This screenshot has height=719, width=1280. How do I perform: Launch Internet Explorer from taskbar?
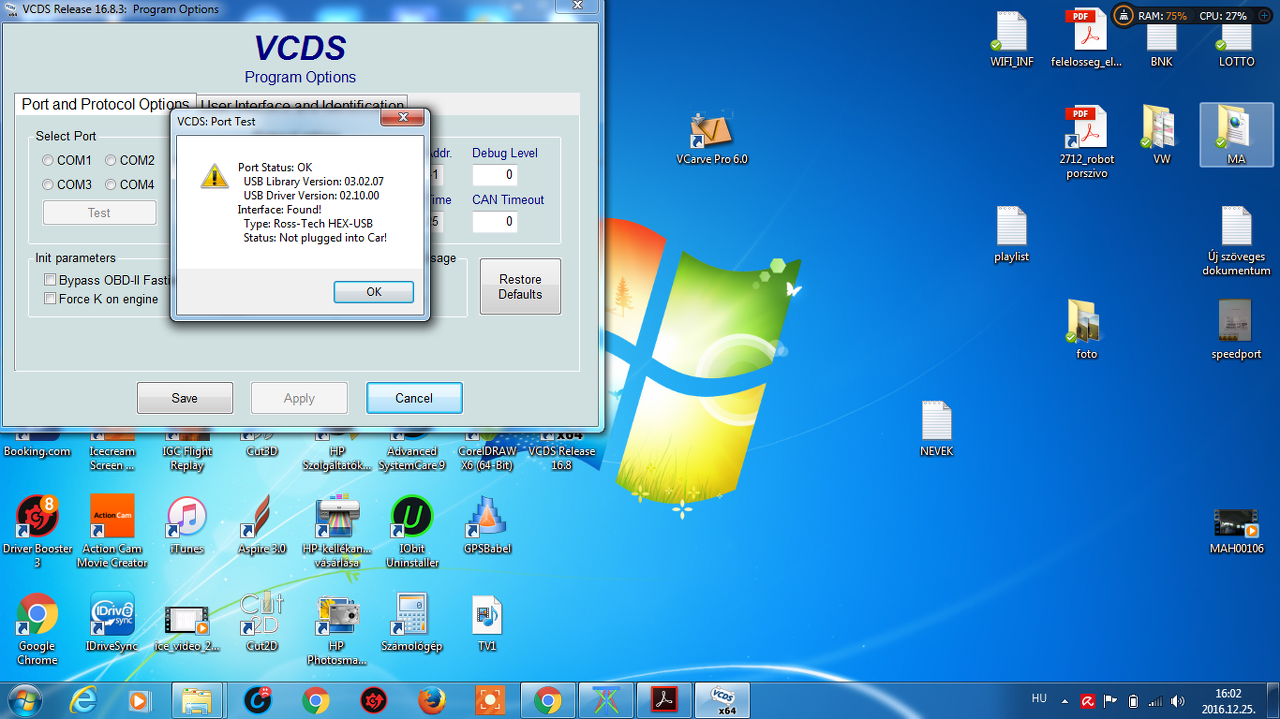(x=83, y=700)
